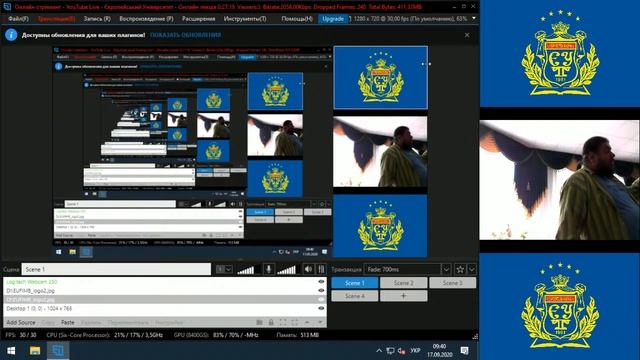Adjust the speaker volume level bars
The height and width of the screenshot is (360, 640).
click(x=287, y=269)
